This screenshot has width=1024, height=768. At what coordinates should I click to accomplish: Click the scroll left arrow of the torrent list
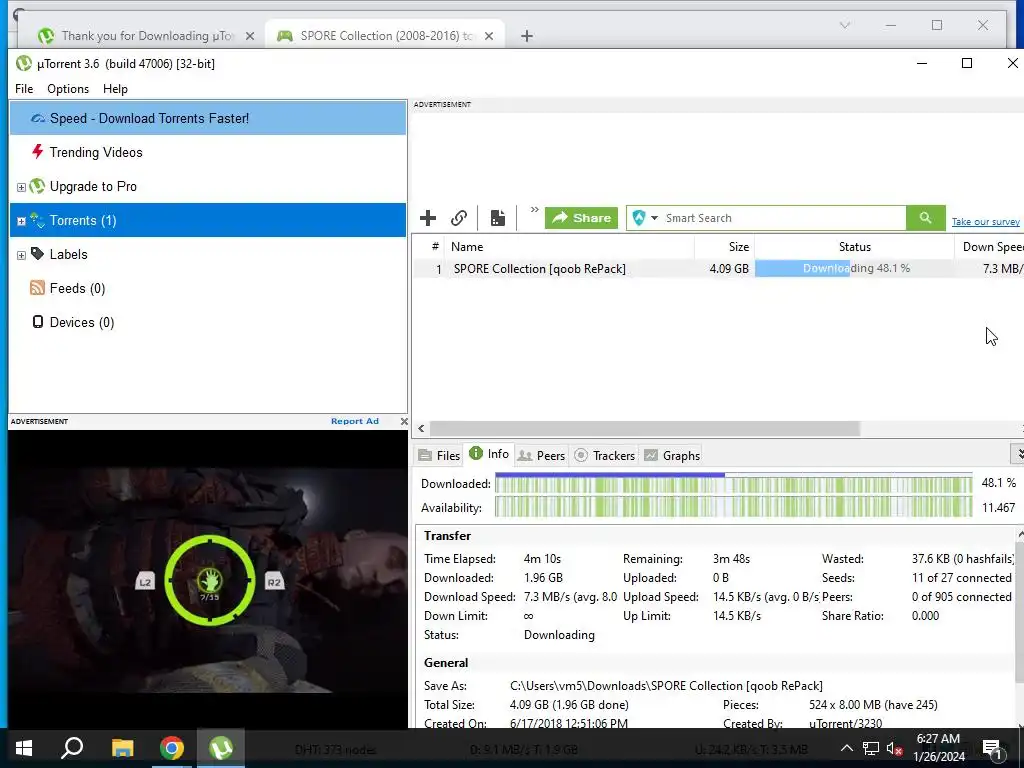click(x=421, y=428)
